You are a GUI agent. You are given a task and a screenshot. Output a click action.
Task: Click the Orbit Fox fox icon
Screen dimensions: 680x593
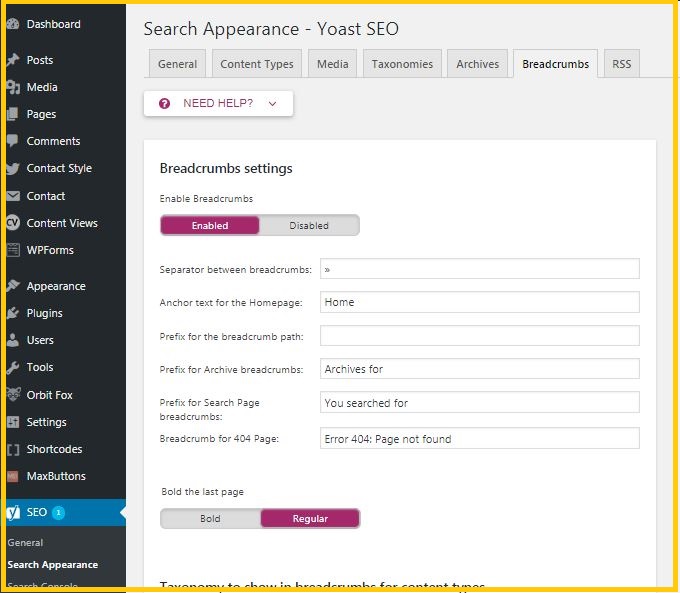click(13, 394)
